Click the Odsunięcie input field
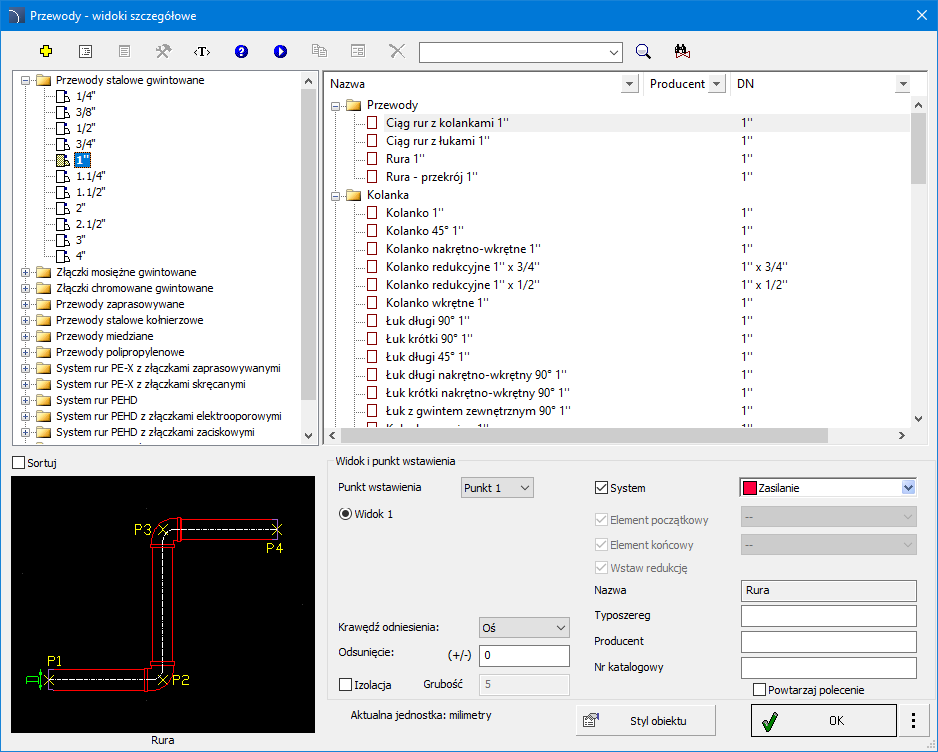The image size is (938, 752). (524, 655)
